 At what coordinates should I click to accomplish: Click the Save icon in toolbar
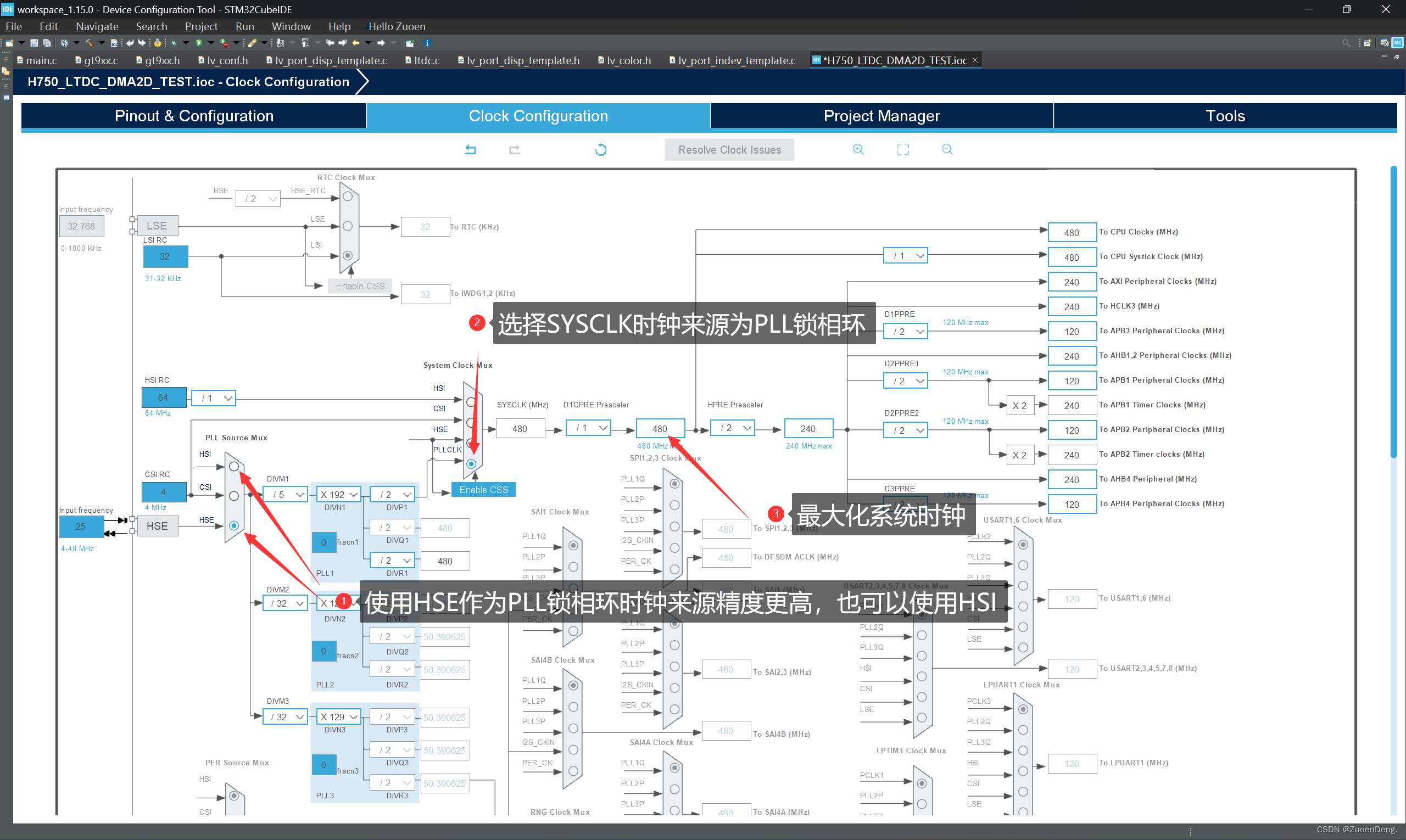(x=34, y=43)
